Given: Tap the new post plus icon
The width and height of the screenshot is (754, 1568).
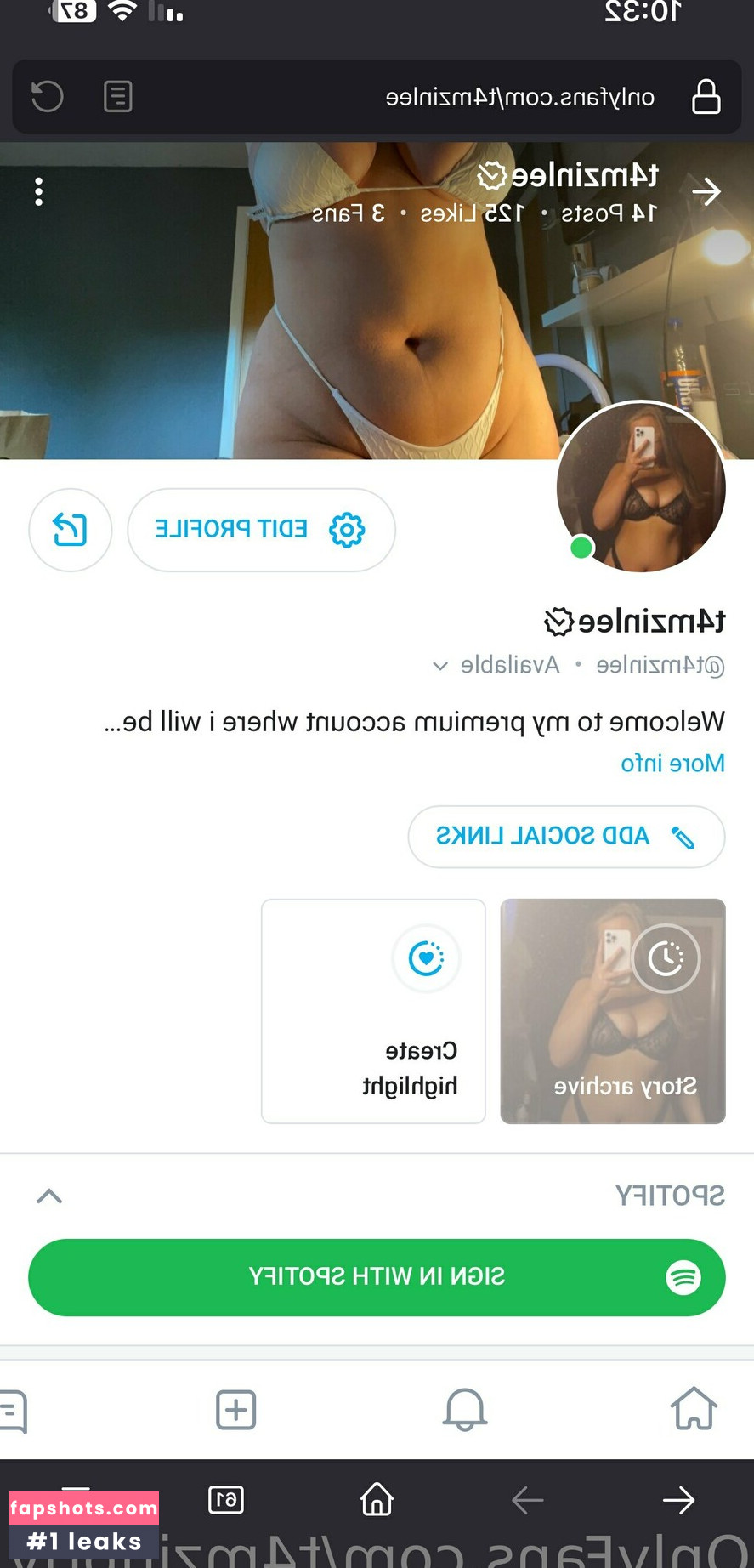Looking at the screenshot, I should tap(235, 1409).
